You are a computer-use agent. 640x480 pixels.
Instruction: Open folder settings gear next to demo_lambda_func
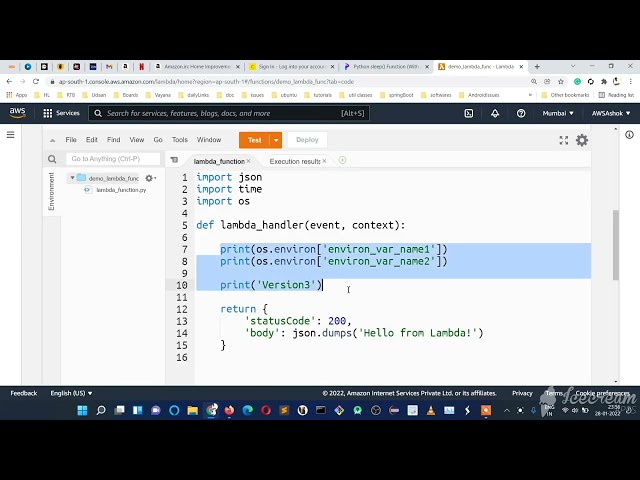[x=150, y=178]
